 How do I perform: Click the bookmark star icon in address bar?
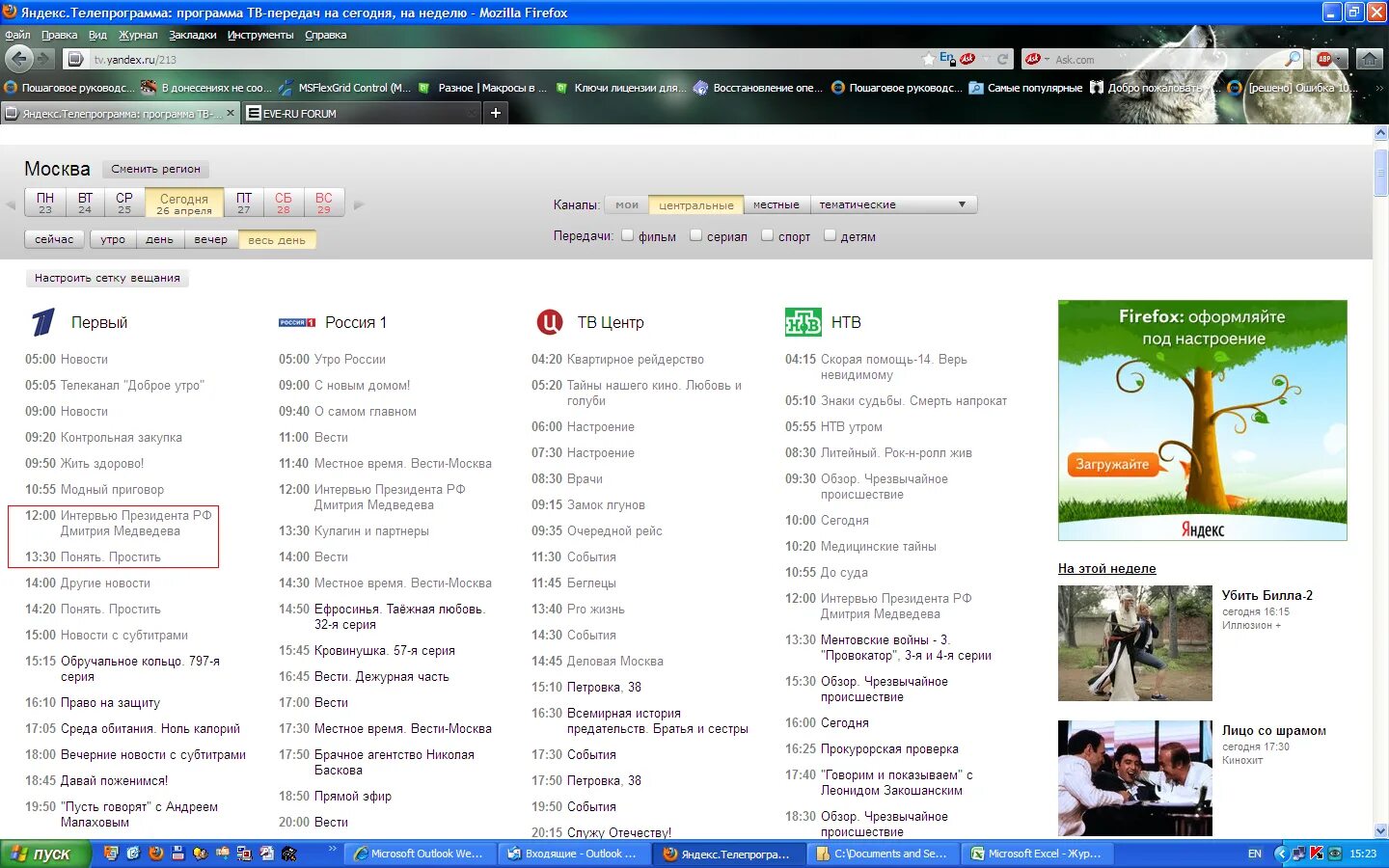point(928,59)
